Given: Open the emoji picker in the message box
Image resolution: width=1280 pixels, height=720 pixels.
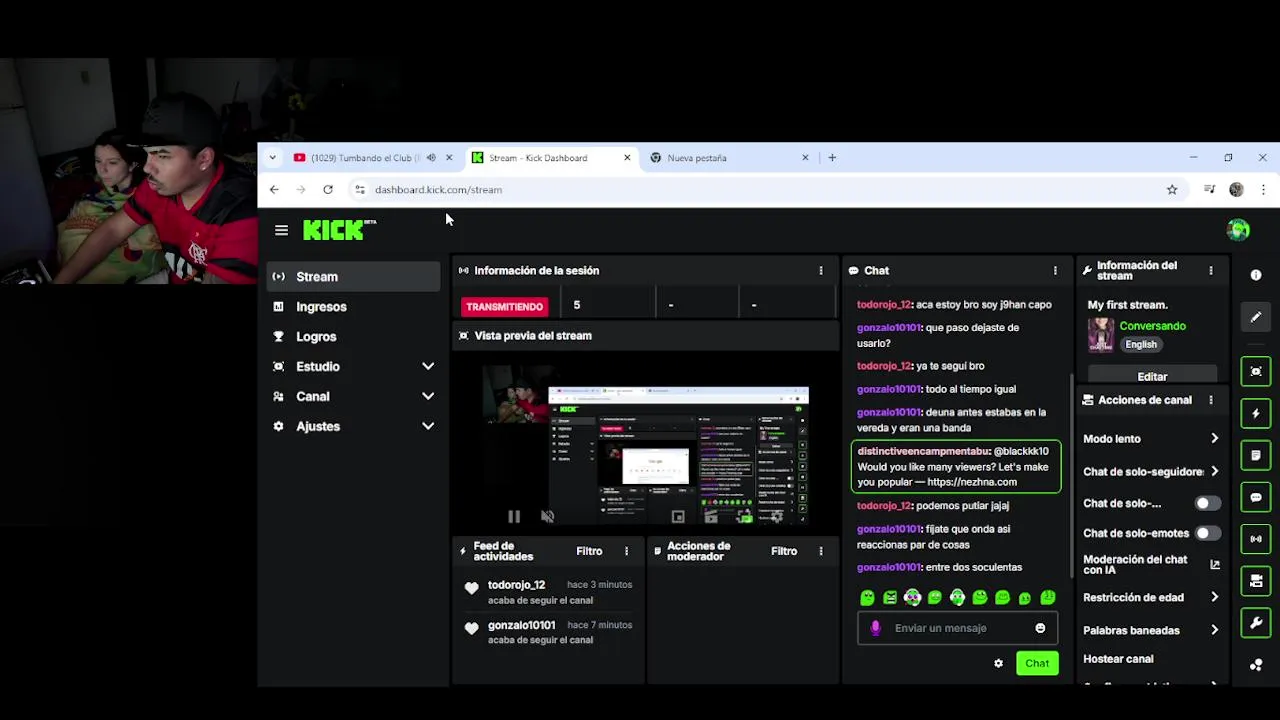Looking at the screenshot, I should [x=1040, y=628].
